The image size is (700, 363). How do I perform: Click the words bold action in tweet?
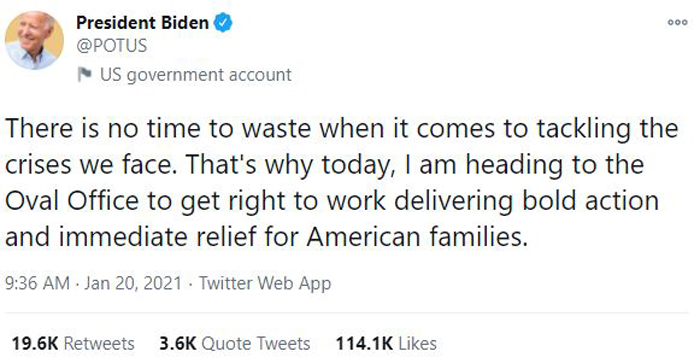click(x=590, y=201)
